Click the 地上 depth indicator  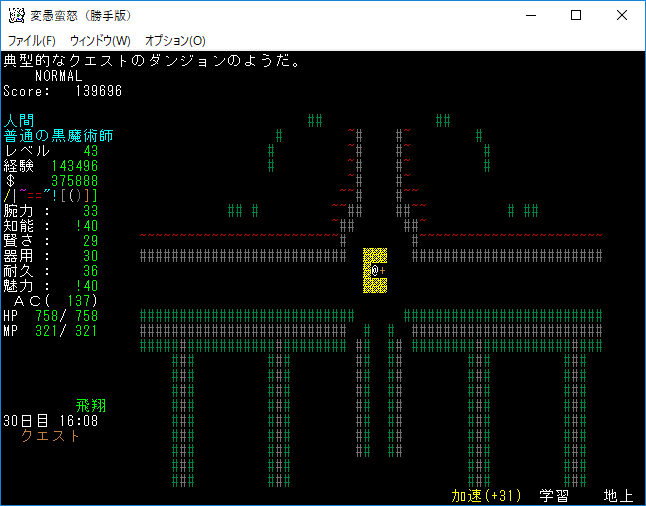617,496
